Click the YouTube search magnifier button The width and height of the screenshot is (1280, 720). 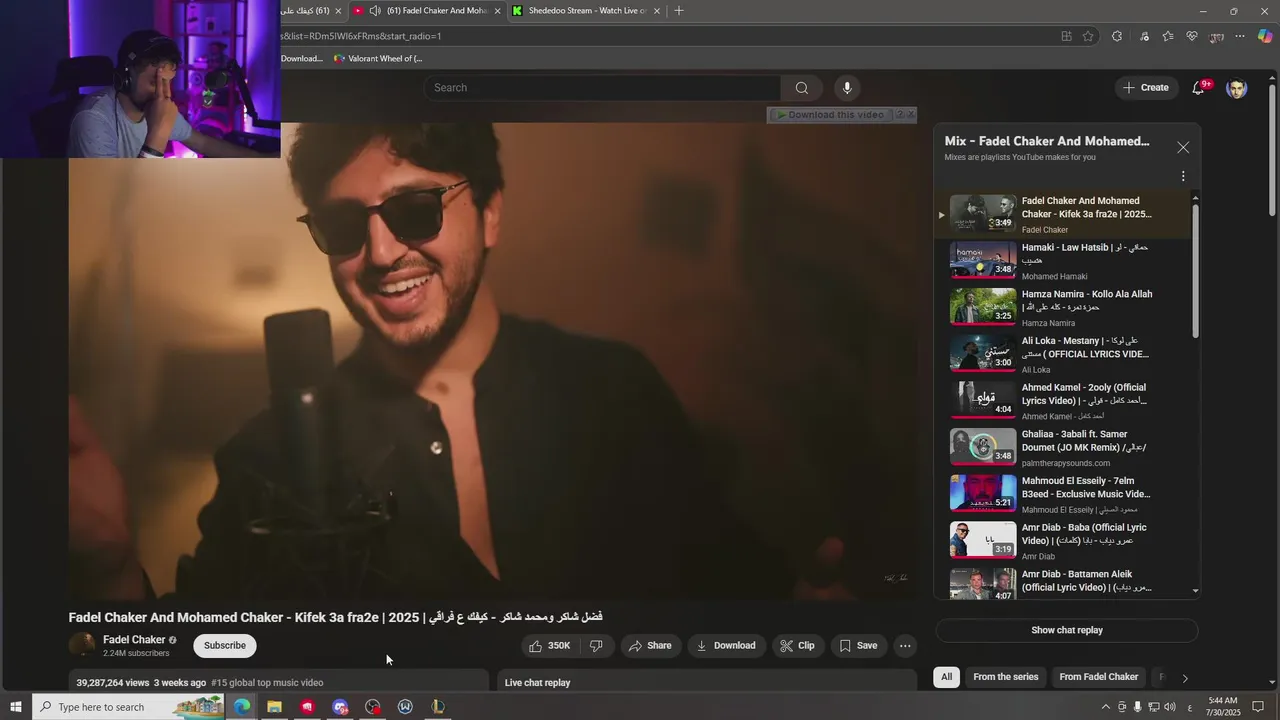click(x=801, y=88)
